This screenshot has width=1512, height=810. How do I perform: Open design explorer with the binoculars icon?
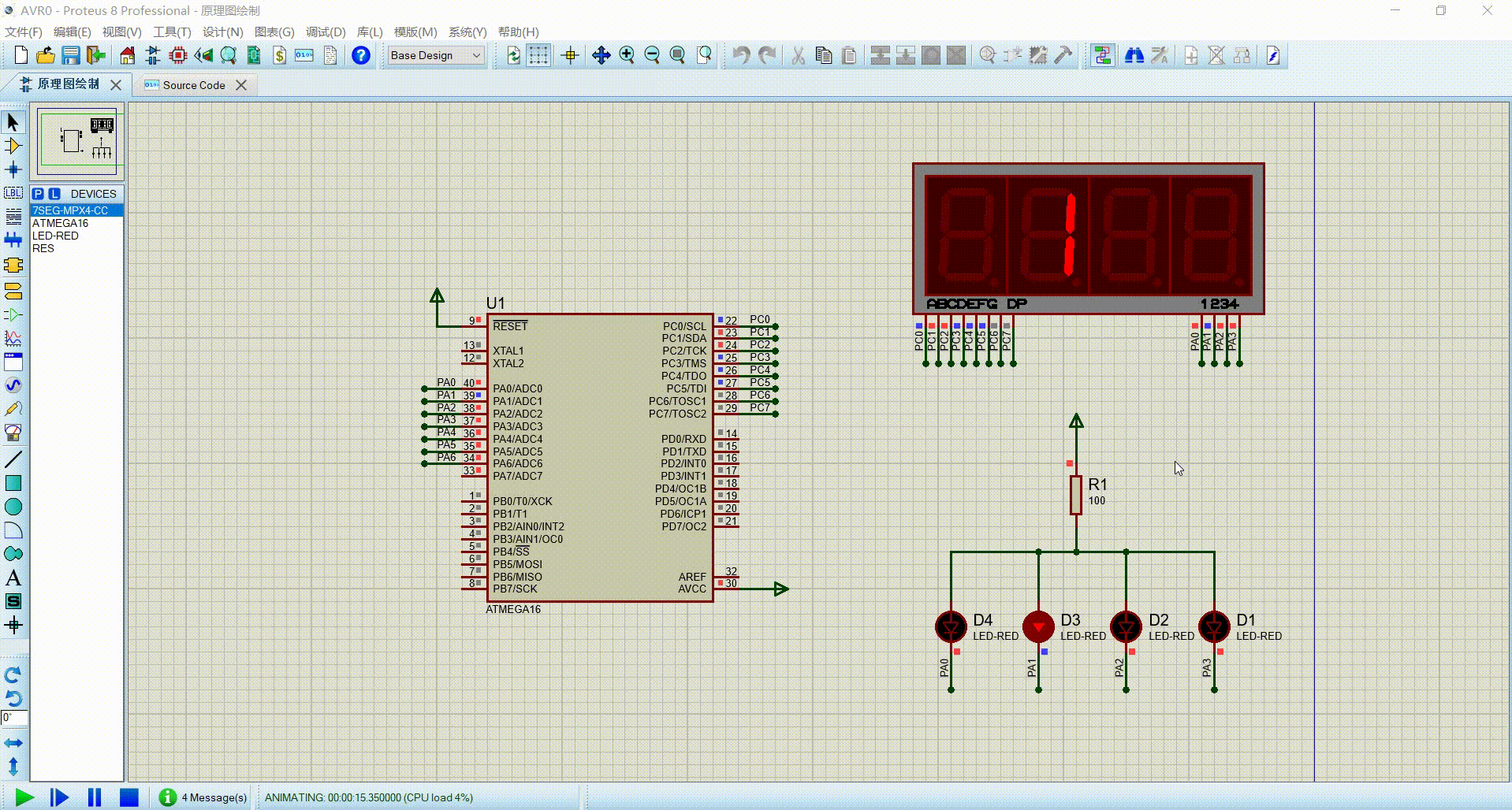[1133, 55]
